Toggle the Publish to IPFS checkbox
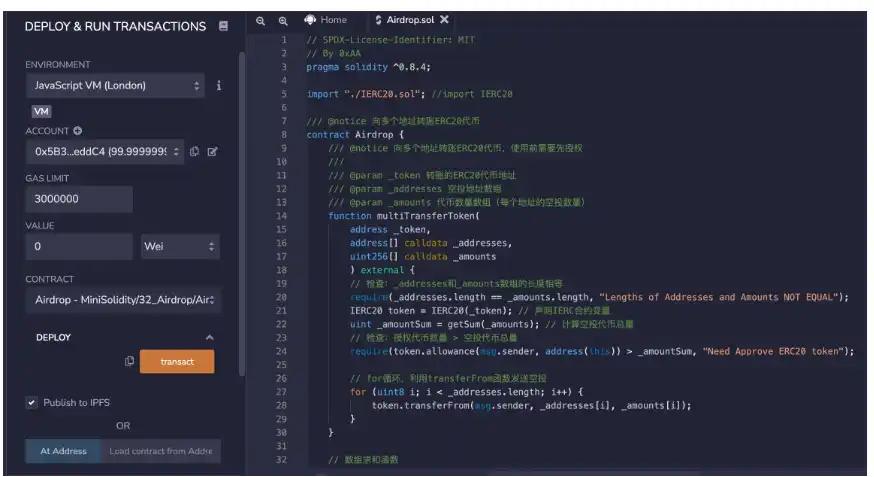 (31, 402)
